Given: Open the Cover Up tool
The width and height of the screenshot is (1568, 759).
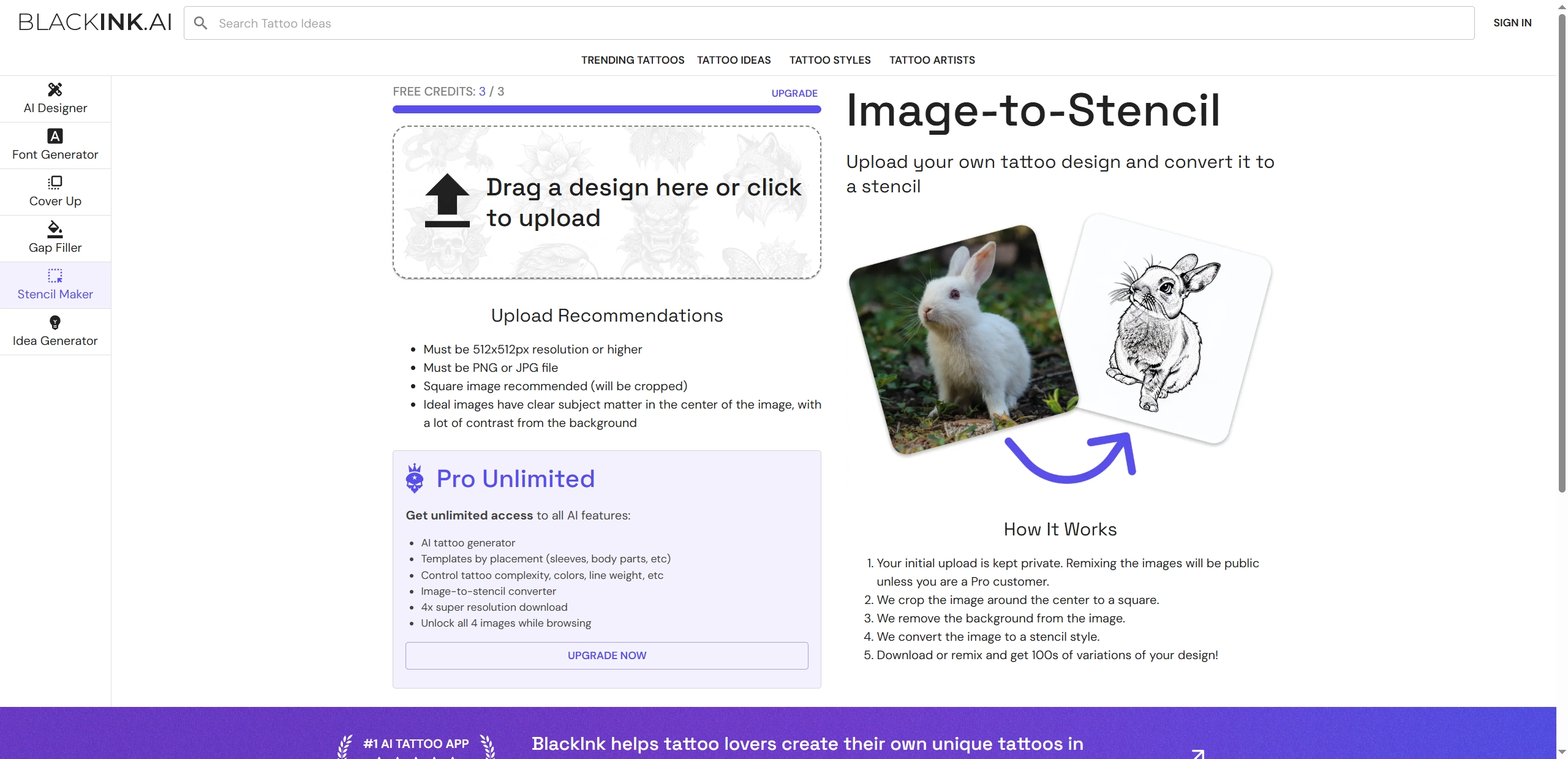Looking at the screenshot, I should click(x=55, y=192).
